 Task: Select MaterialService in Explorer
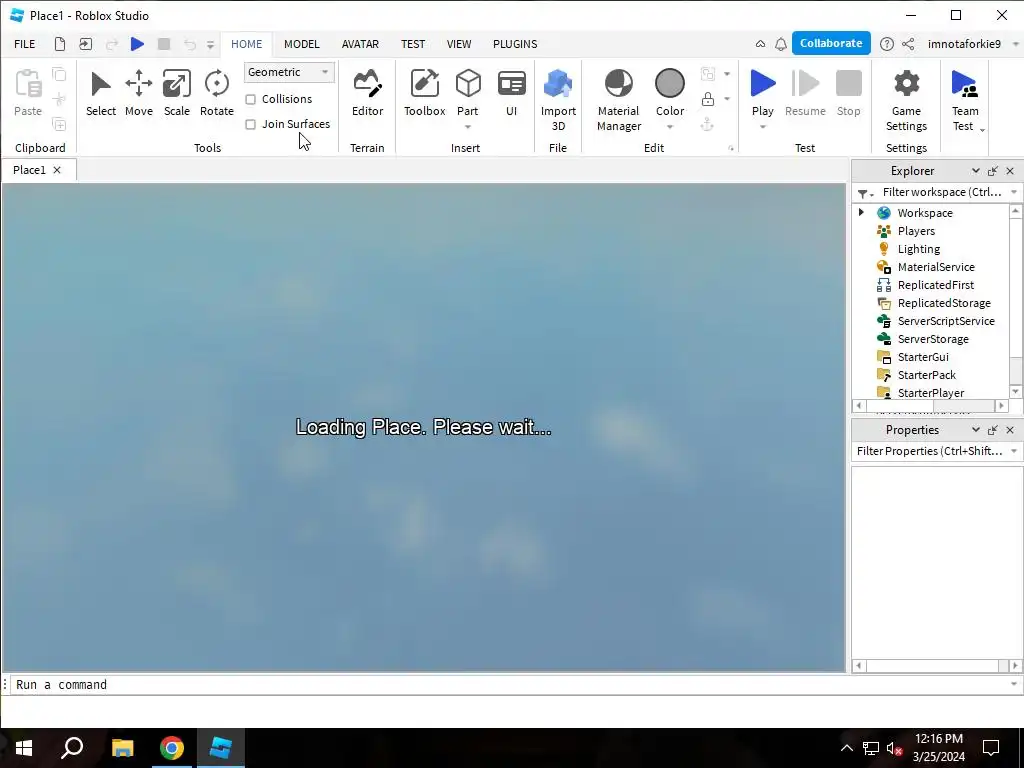(935, 266)
